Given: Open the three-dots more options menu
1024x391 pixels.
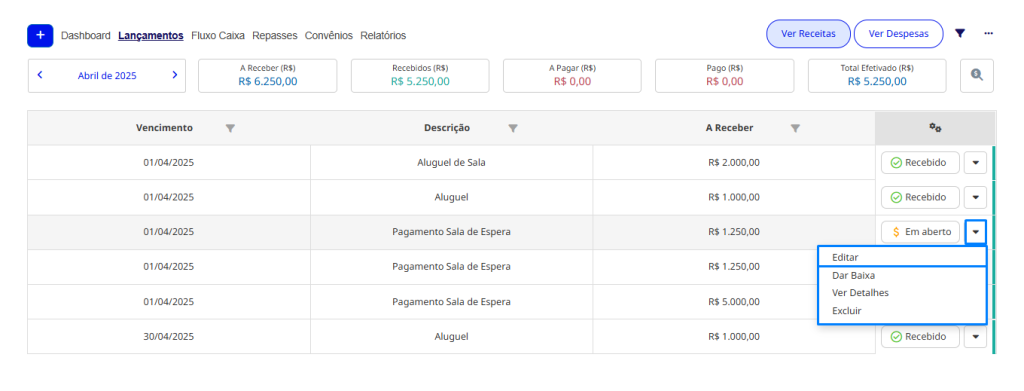Looking at the screenshot, I should [989, 34].
